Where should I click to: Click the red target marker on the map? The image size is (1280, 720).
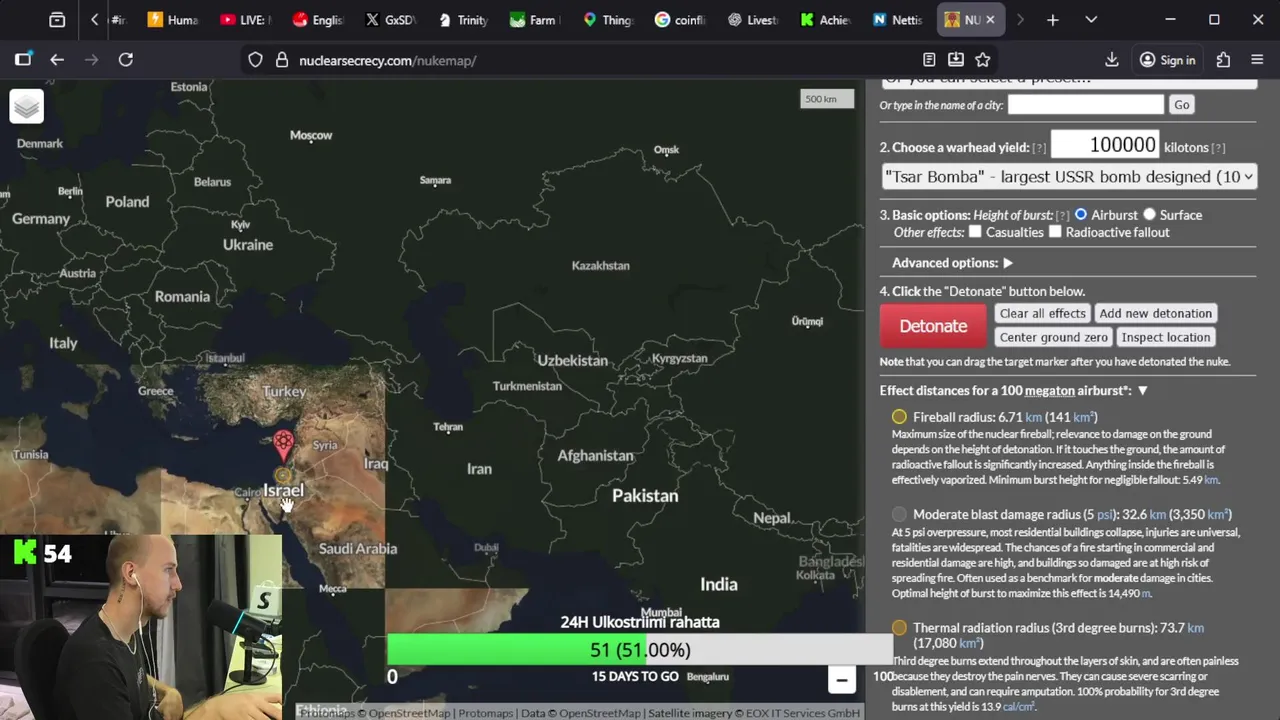[x=284, y=444]
